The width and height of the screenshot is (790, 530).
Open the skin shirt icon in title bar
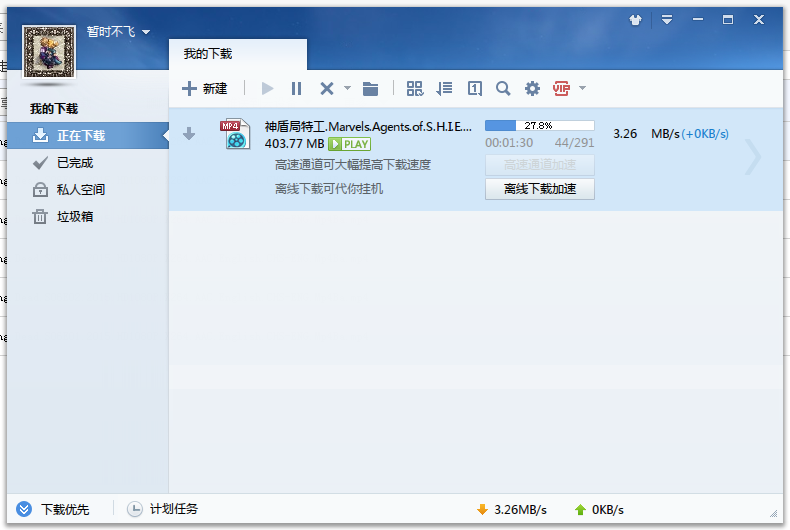tap(636, 20)
